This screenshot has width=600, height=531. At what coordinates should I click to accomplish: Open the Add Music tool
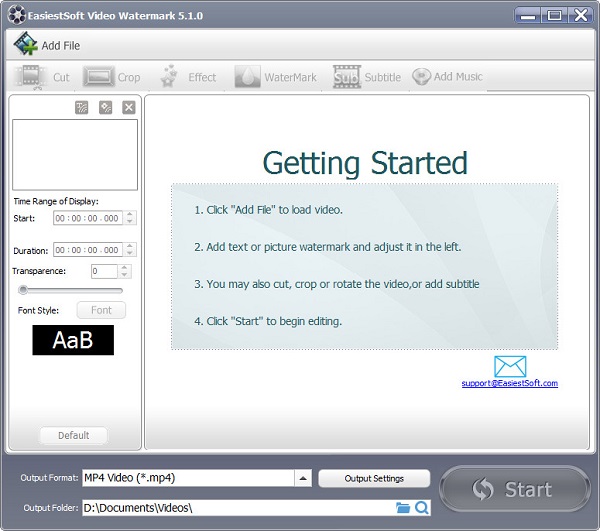click(x=447, y=77)
